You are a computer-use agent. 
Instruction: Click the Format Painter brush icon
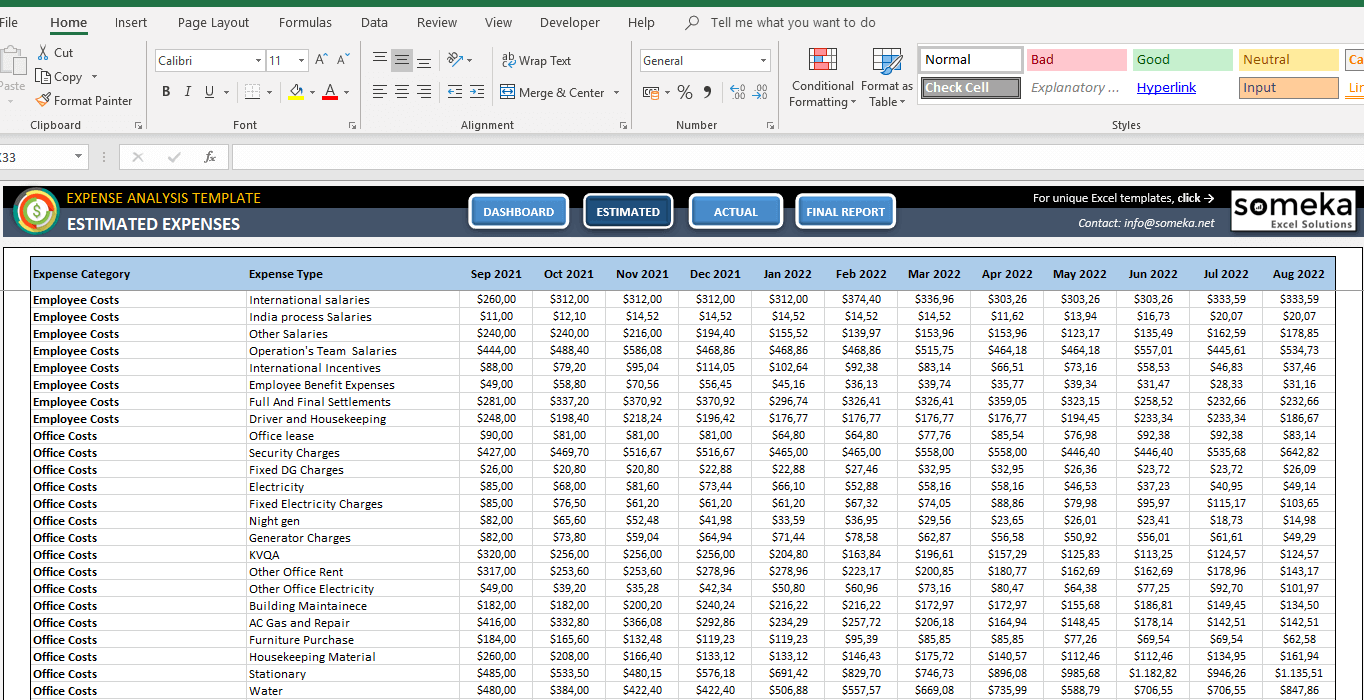pos(43,100)
